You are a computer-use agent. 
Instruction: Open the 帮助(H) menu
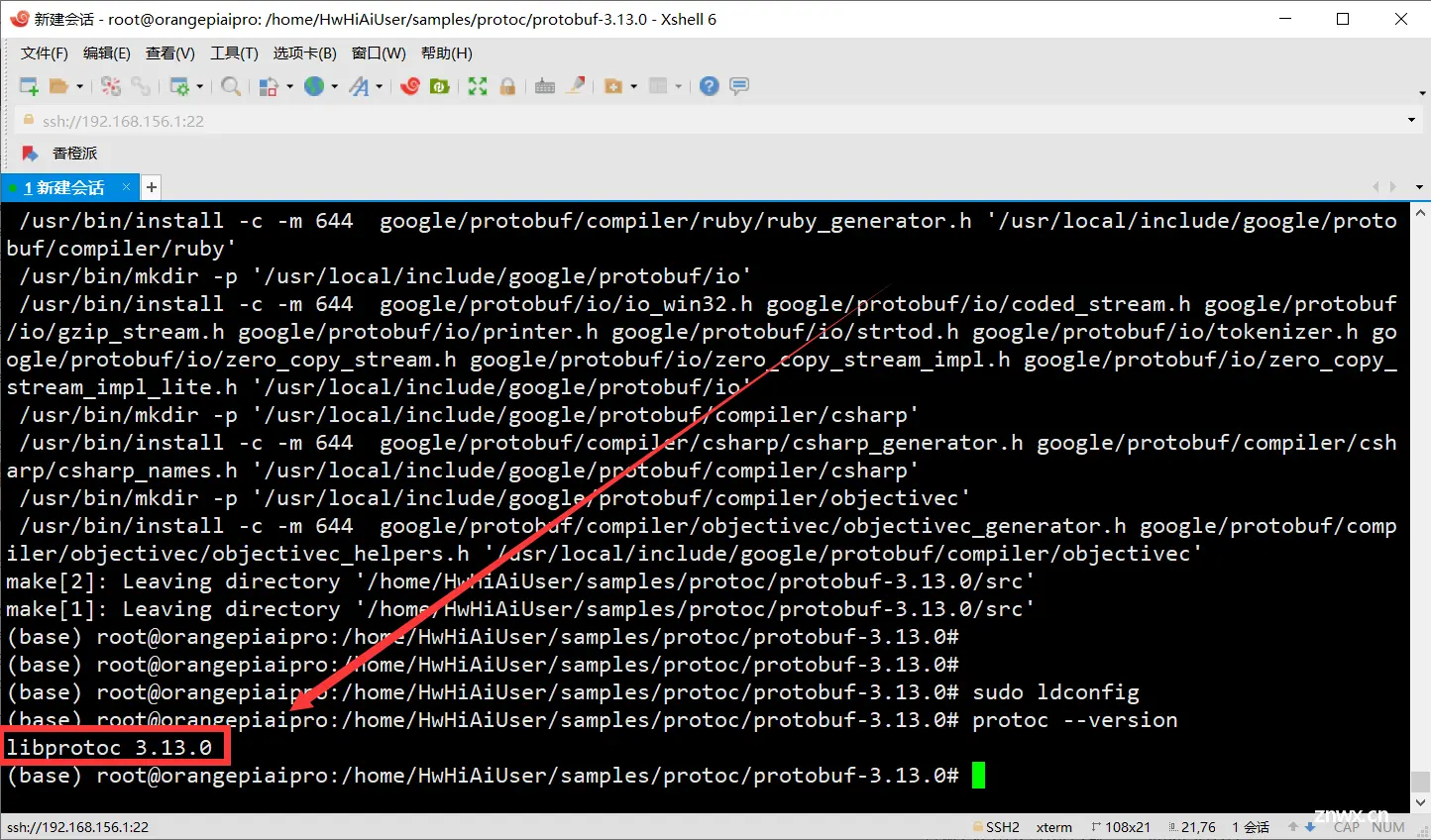point(447,53)
